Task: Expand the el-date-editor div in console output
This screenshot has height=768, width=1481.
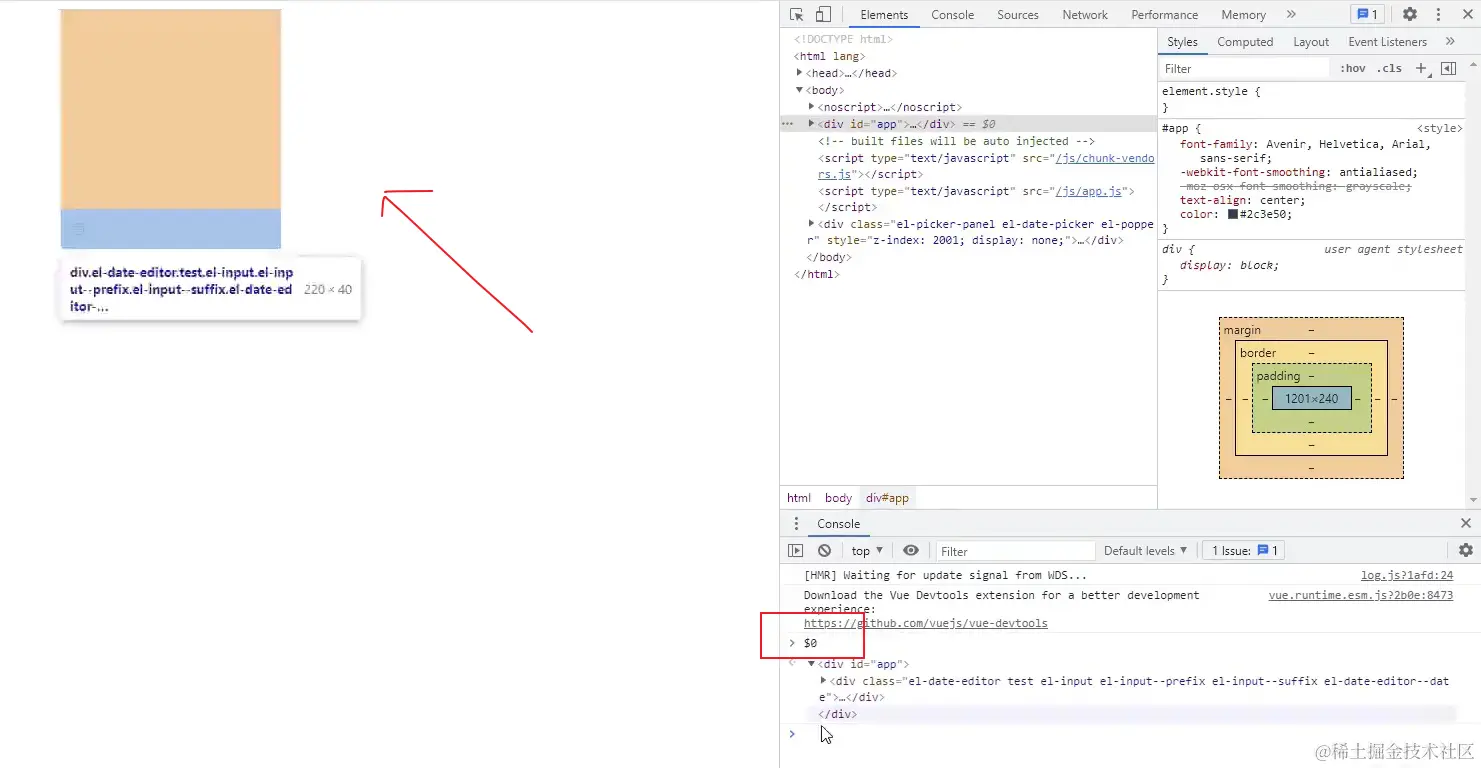Action: tap(823, 681)
